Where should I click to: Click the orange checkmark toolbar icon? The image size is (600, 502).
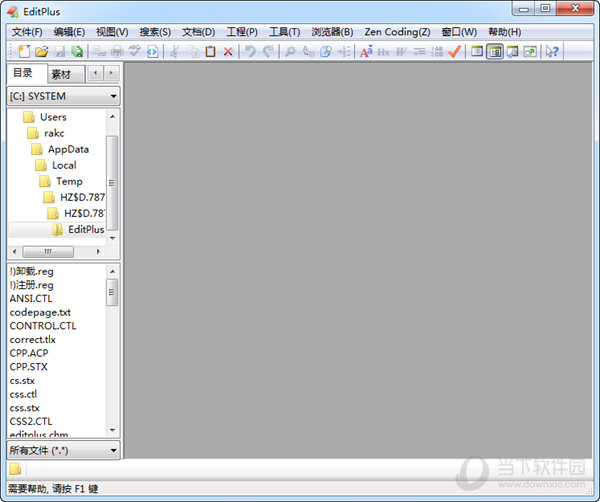pos(454,51)
